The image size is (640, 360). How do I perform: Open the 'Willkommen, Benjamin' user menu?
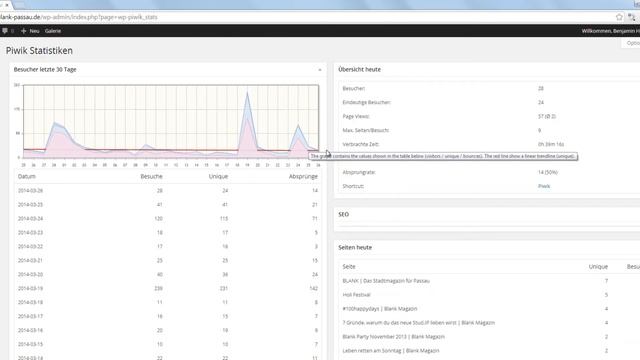[x=611, y=31]
